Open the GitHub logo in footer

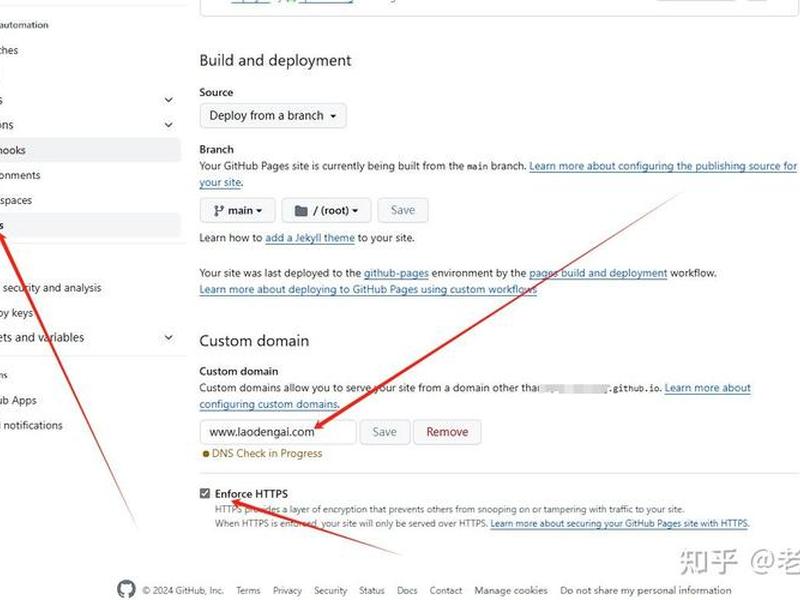[x=126, y=589]
